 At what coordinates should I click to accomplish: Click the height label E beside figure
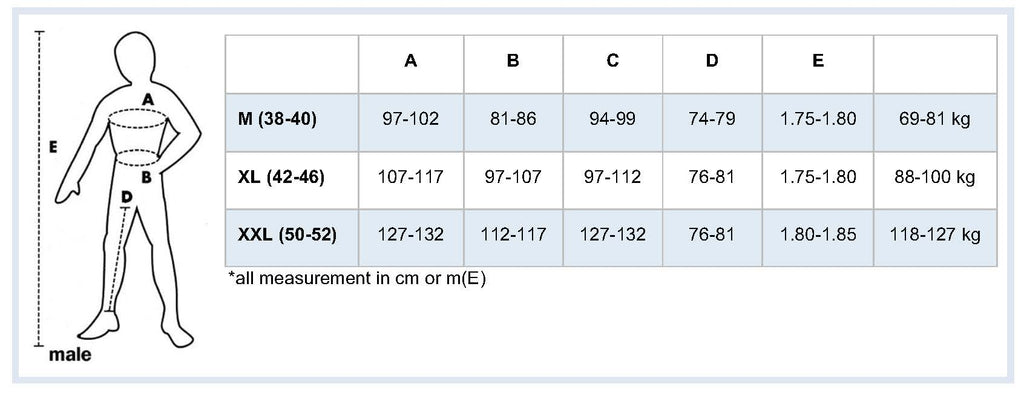[53, 148]
